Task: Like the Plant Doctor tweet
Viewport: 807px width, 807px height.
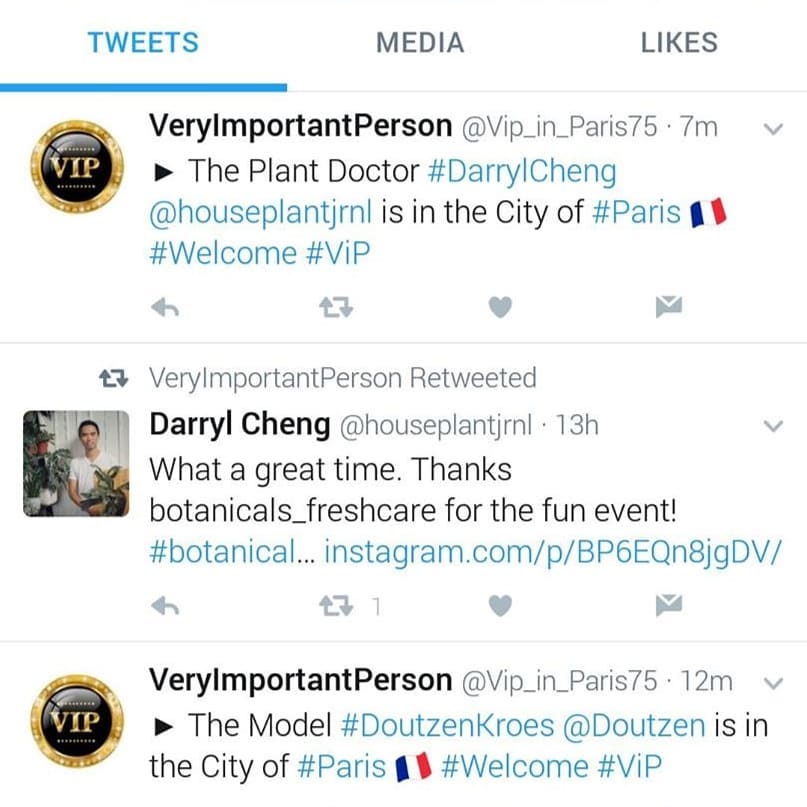Action: point(500,307)
